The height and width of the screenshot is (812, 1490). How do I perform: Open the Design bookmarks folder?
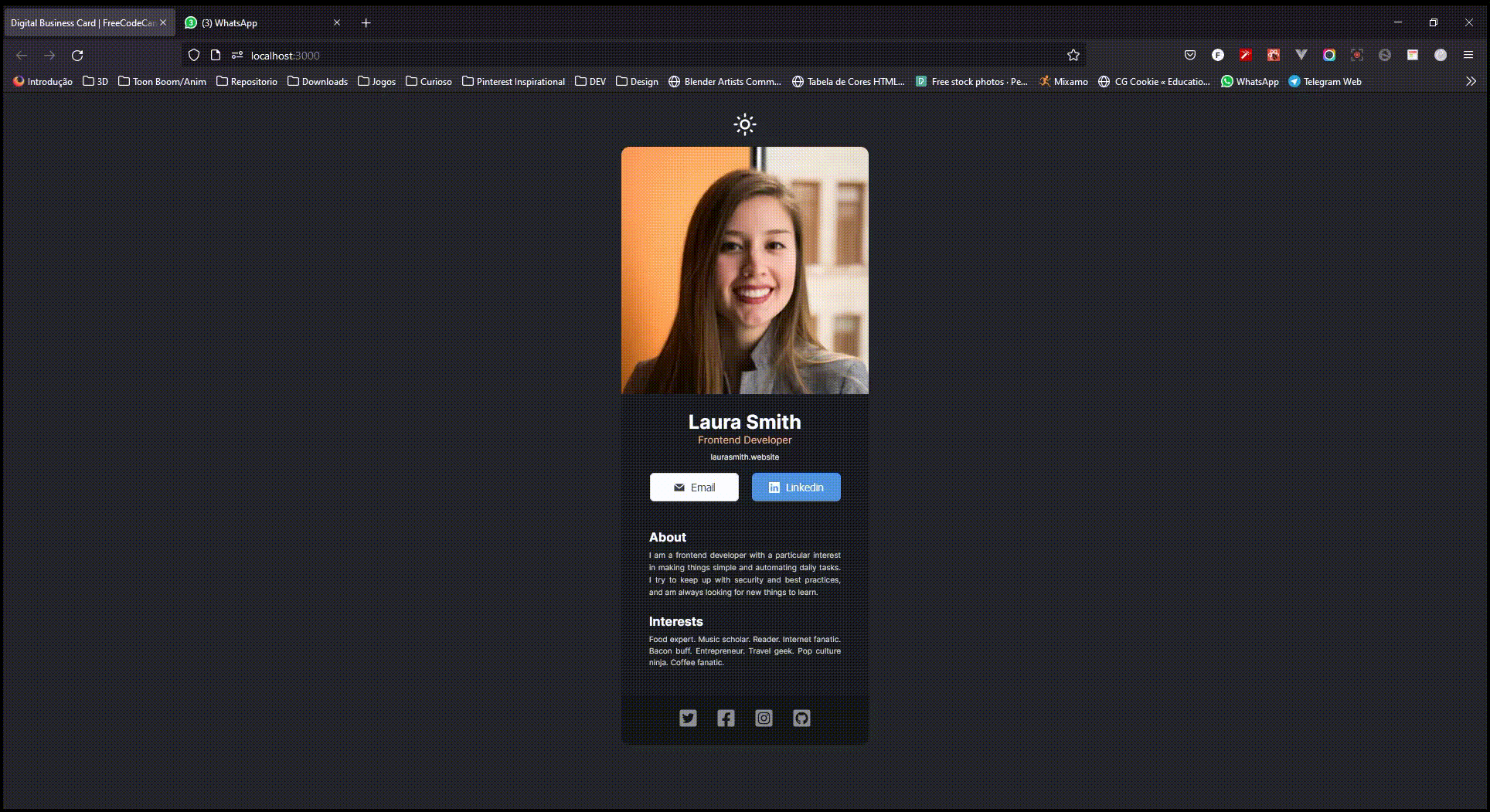point(638,81)
